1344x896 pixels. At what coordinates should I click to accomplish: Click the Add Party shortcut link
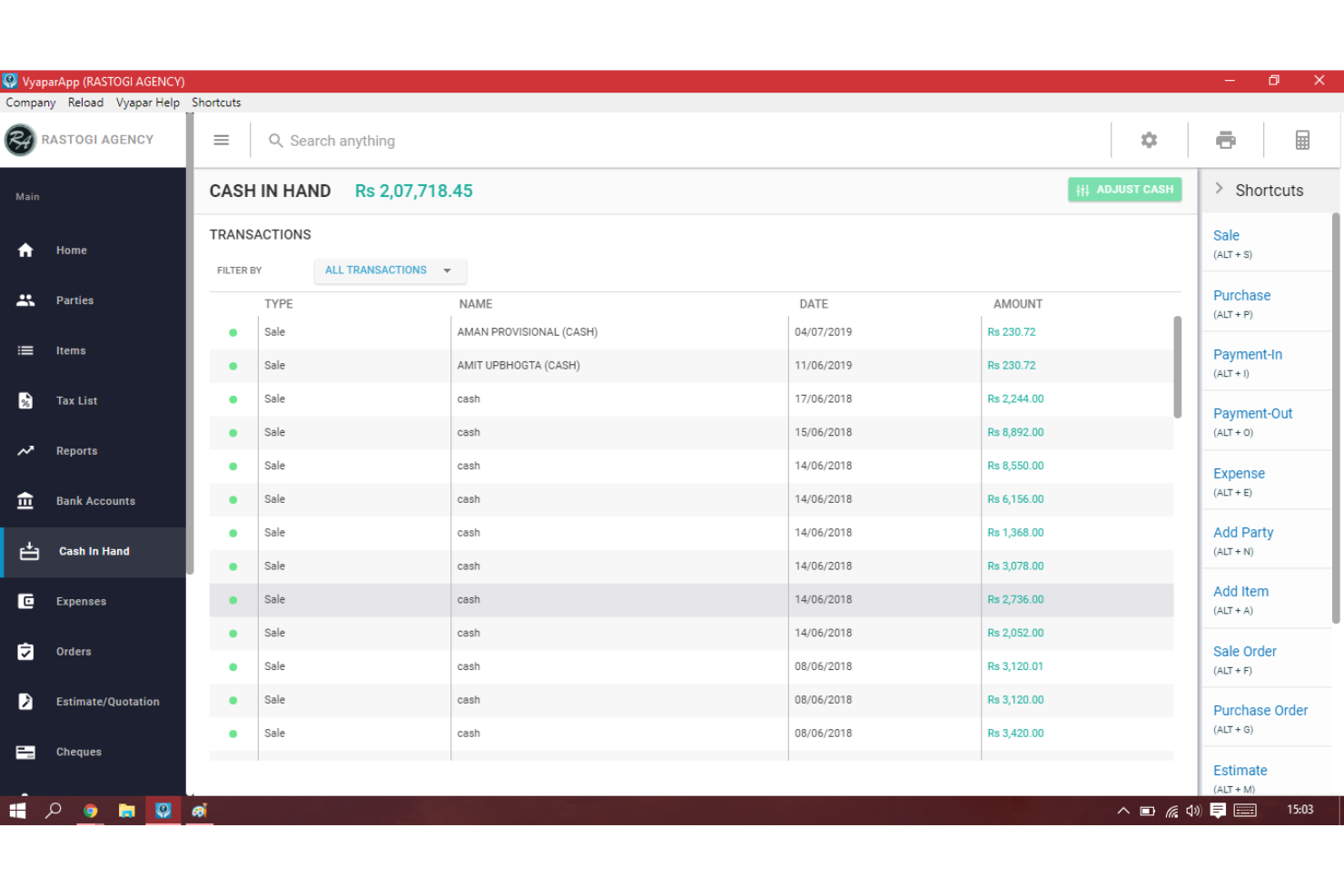pos(1243,532)
